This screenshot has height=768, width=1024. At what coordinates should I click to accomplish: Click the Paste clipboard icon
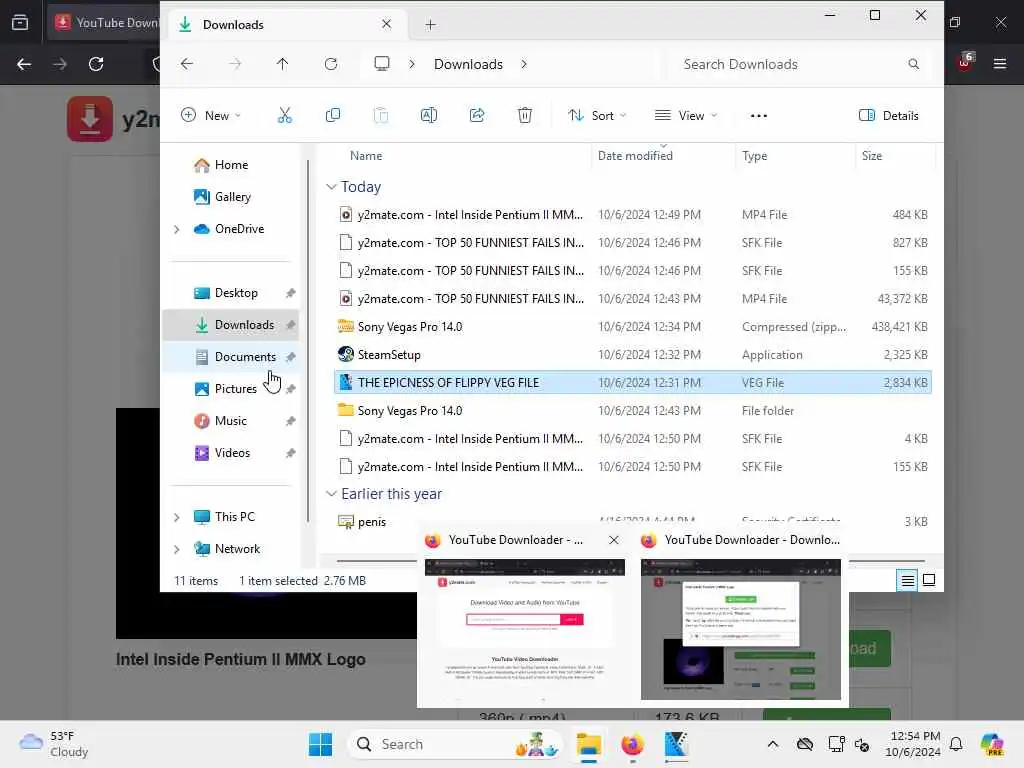(381, 116)
